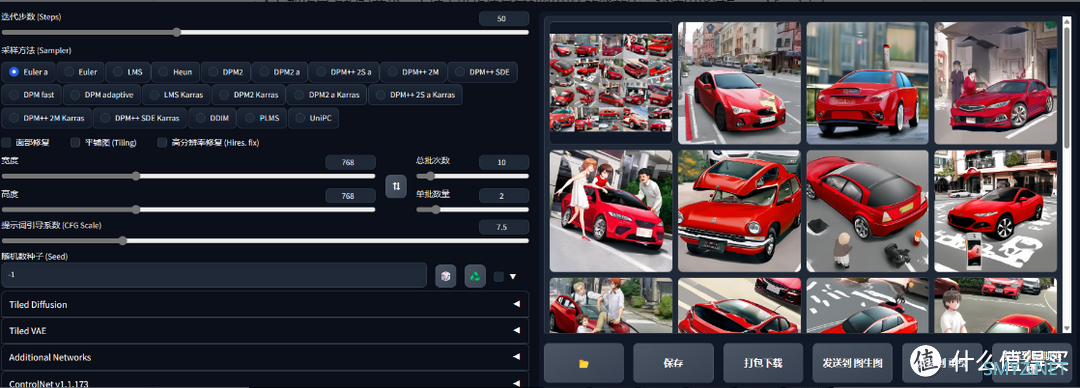Adjust the 迭代步数 (Steps) slider
Viewport: 1080px width, 388px height.
point(265,32)
